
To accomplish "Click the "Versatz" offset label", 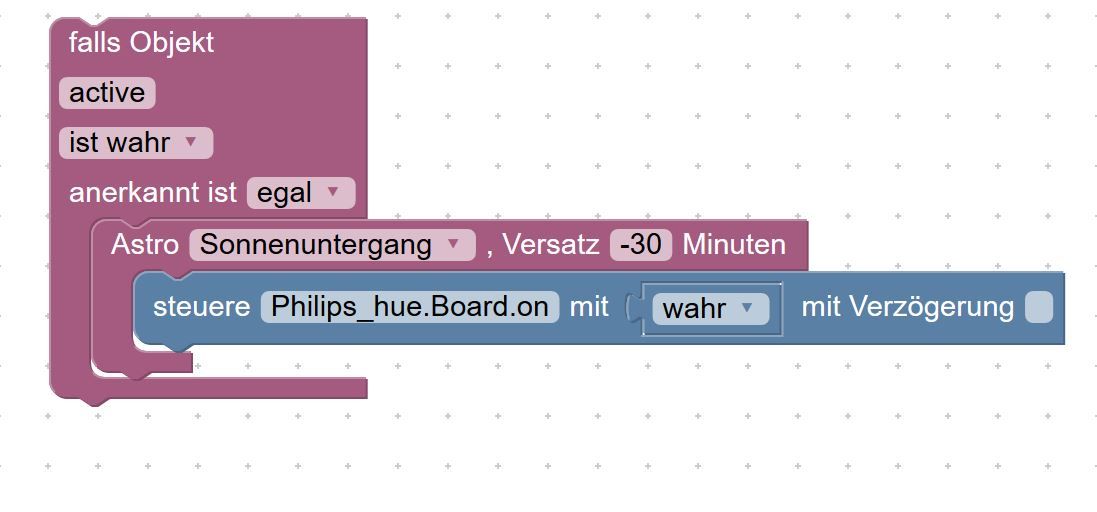I will (x=550, y=245).
